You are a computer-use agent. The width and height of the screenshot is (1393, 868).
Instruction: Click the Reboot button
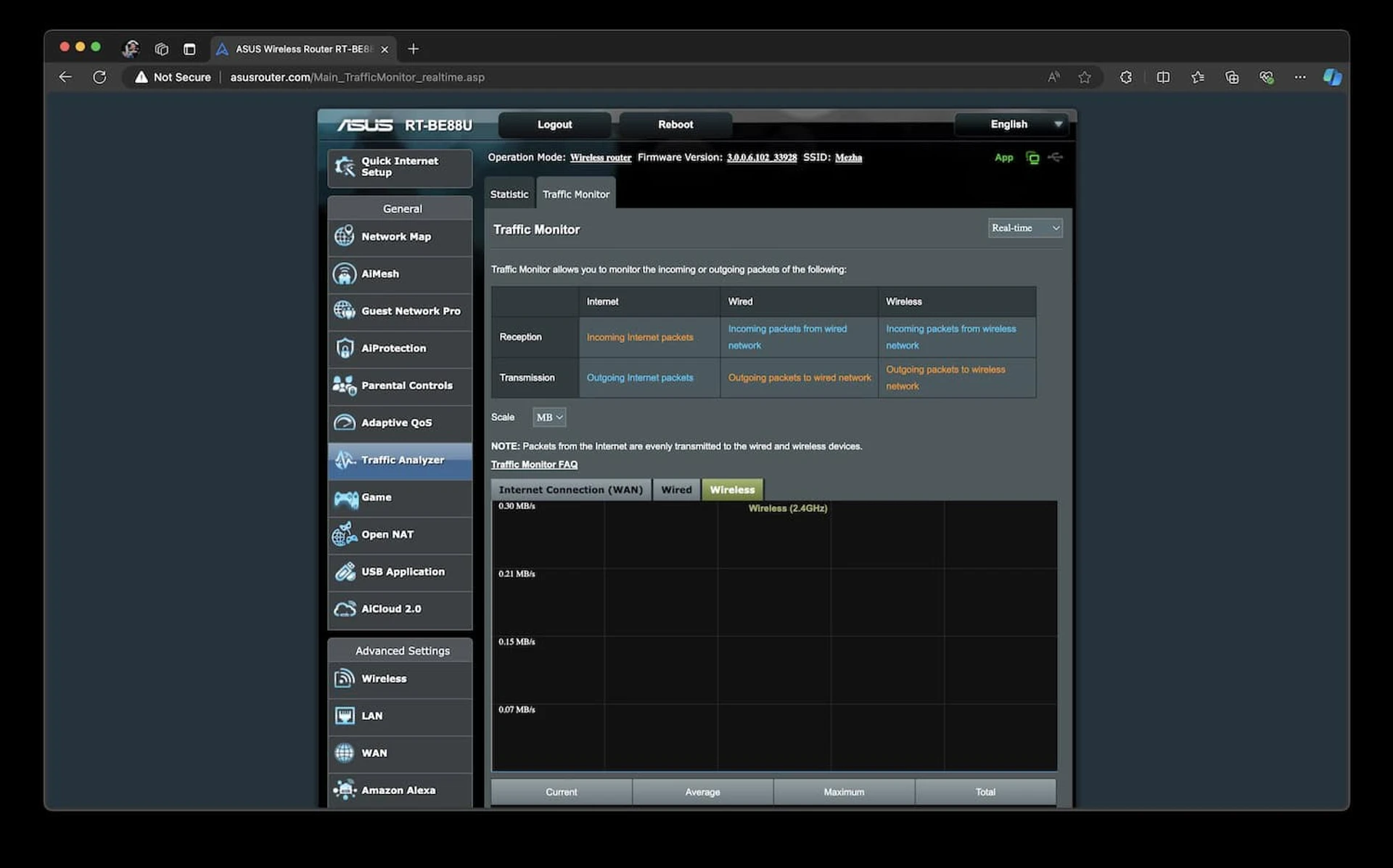675,125
